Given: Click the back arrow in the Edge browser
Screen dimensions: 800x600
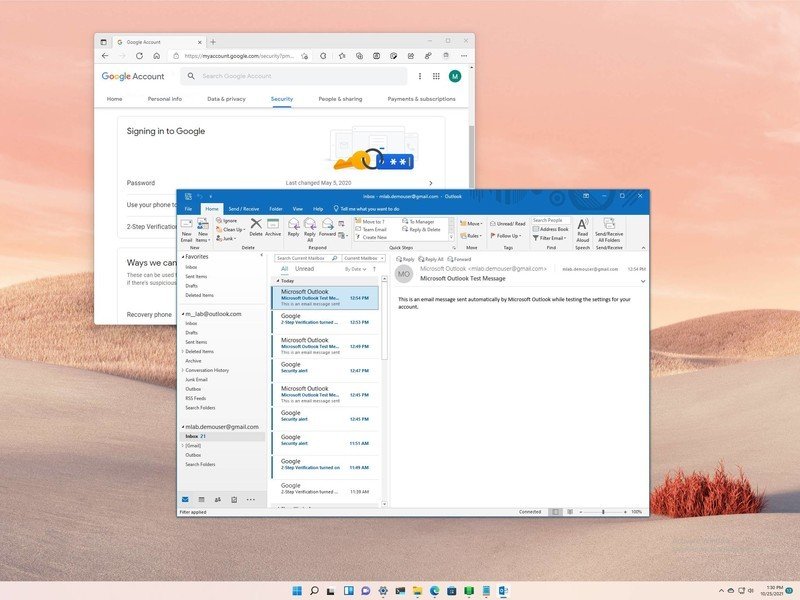Looking at the screenshot, I should 105,56.
